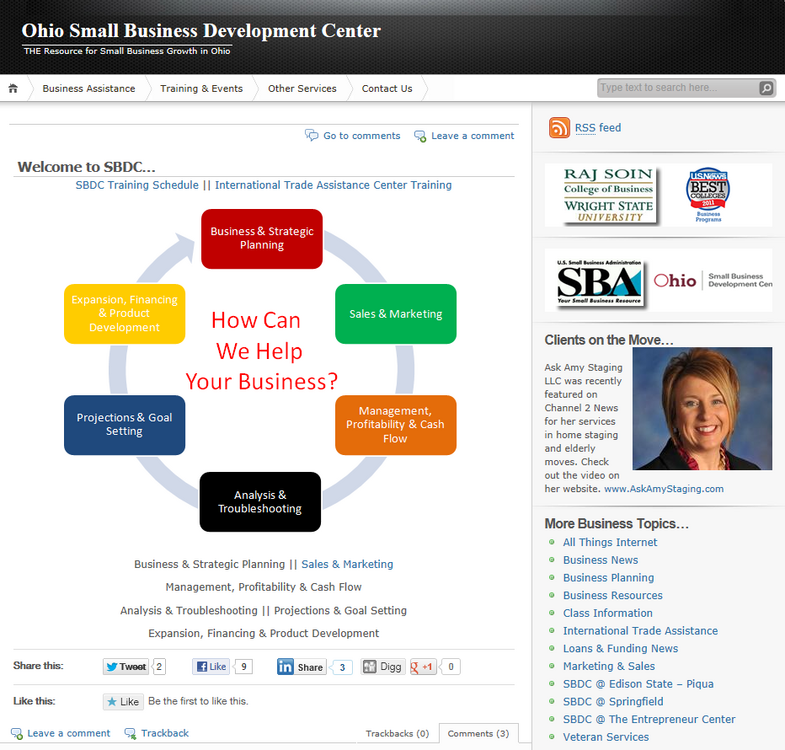Click the search magnifier icon
The height and width of the screenshot is (750, 785).
tap(766, 88)
